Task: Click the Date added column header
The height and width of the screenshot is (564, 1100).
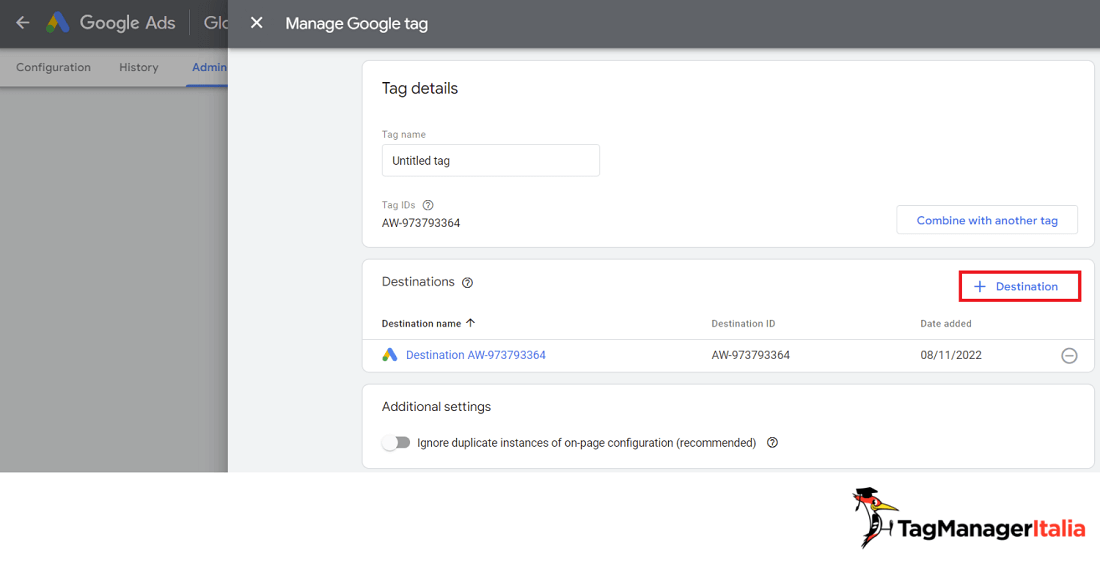Action: [946, 323]
